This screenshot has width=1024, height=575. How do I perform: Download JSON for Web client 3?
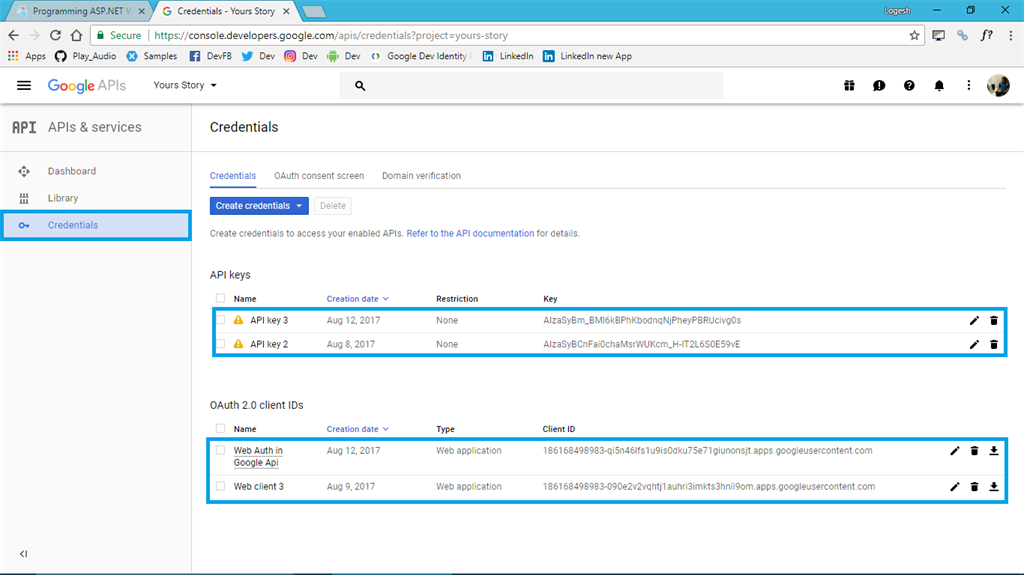[994, 487]
